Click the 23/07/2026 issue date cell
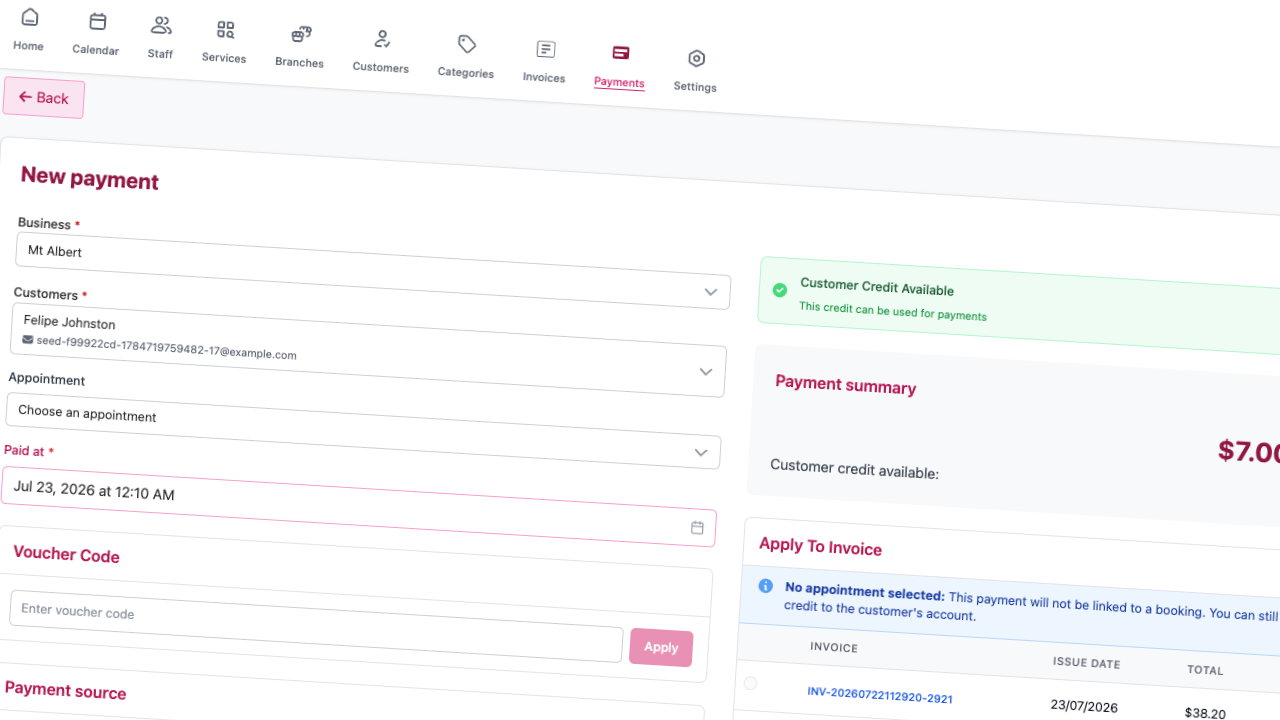This screenshot has height=720, width=1280. [1086, 704]
